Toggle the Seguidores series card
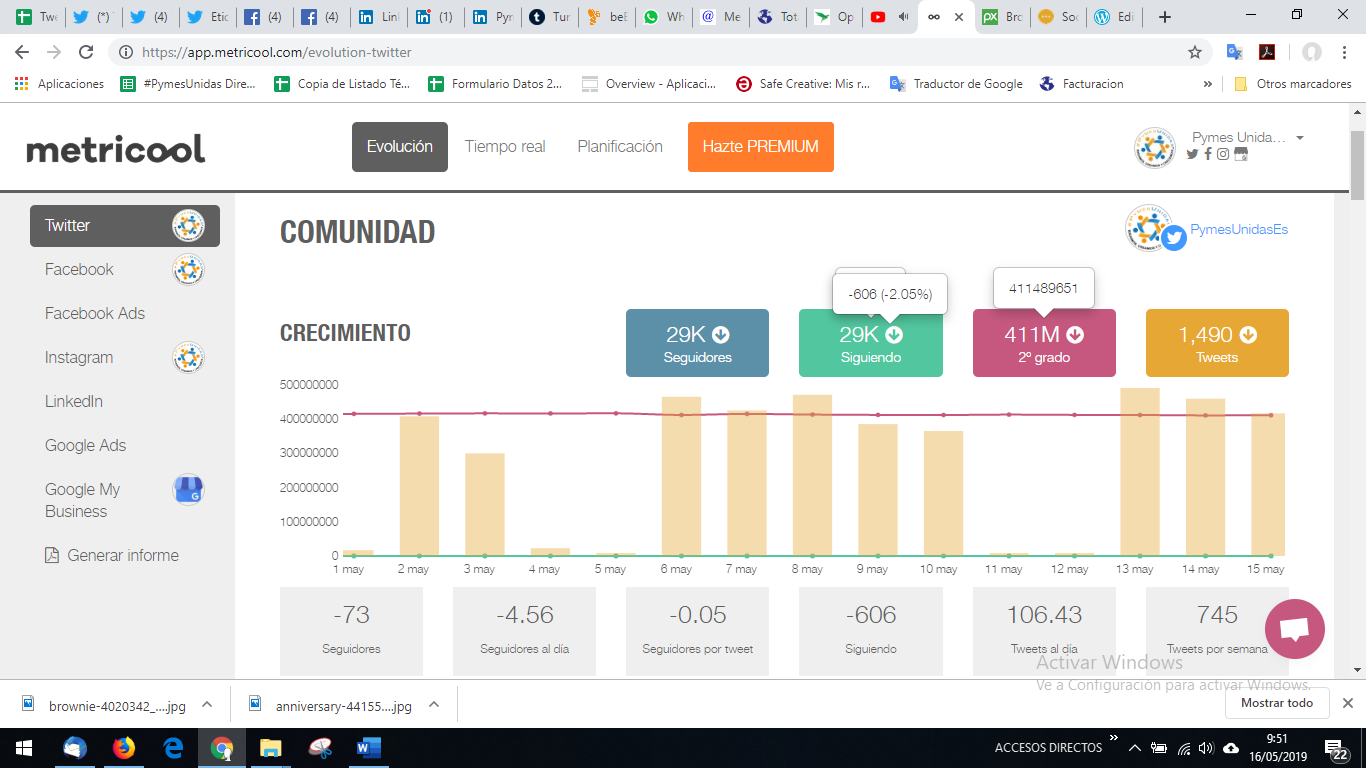The height and width of the screenshot is (768, 1366). 697,343
